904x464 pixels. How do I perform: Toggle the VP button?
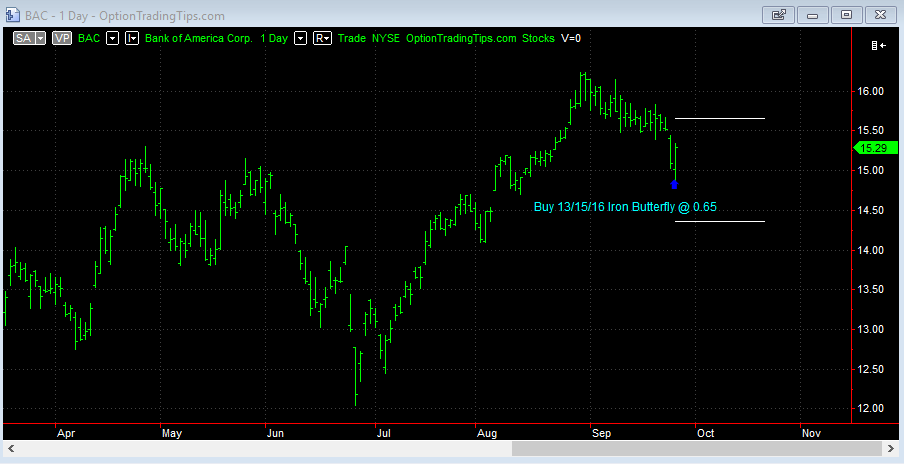62,38
